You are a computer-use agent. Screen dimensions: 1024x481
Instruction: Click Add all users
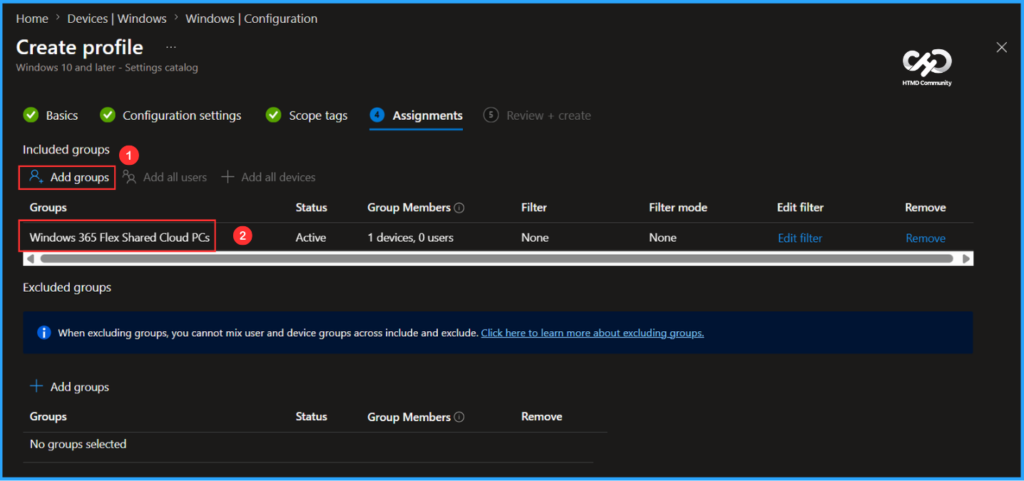165,178
